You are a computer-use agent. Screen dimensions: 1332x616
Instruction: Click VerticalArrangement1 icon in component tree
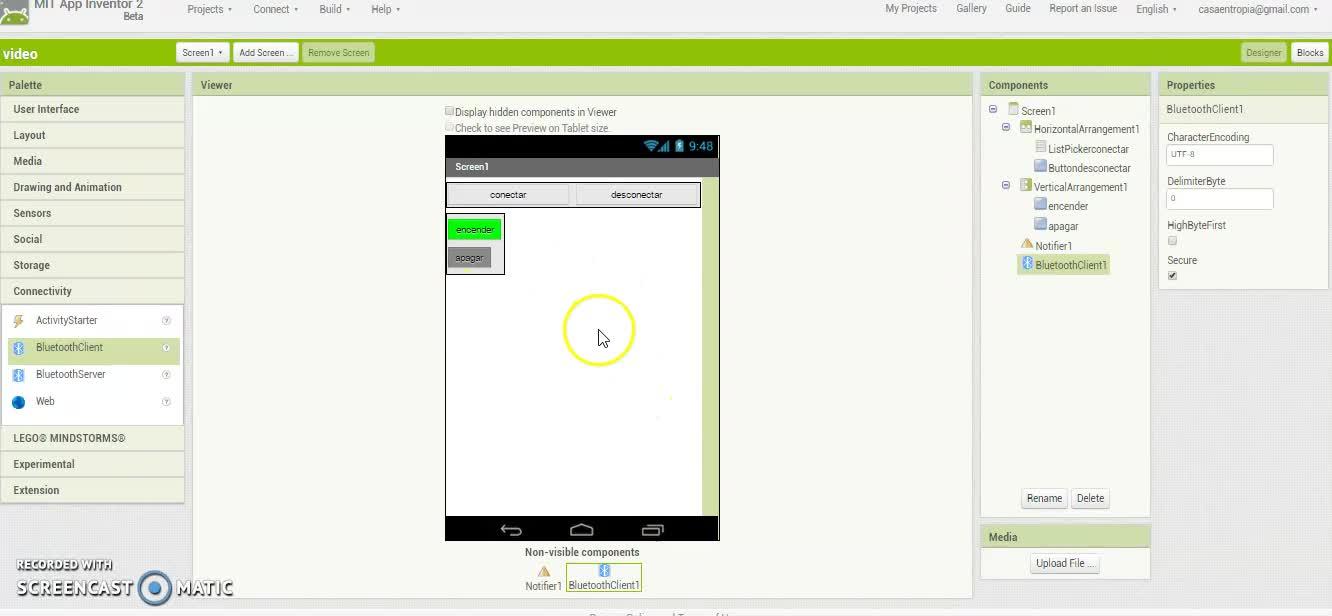tap(1026, 185)
